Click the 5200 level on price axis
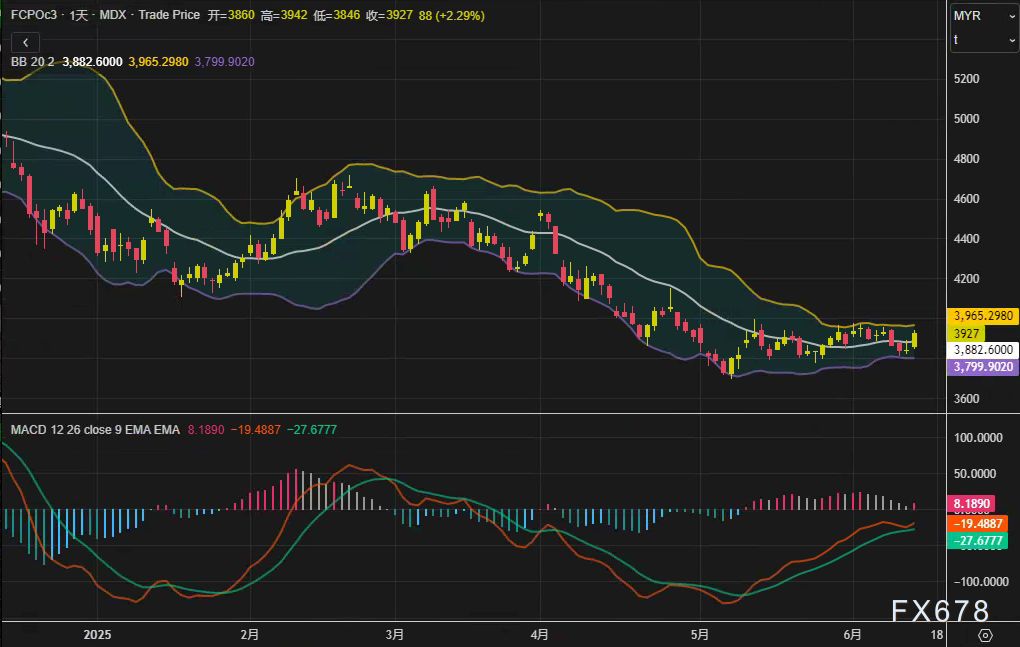Screen dimensions: 1020x647 (x=966, y=78)
